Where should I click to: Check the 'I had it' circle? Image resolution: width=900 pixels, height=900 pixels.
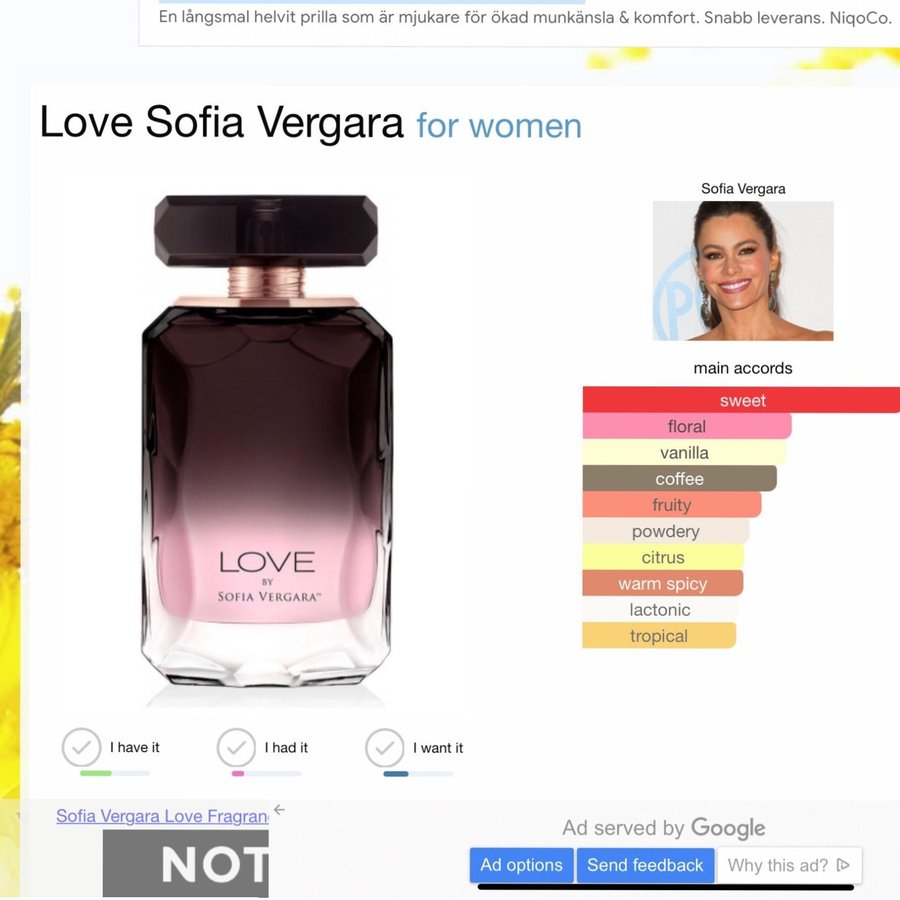[236, 747]
